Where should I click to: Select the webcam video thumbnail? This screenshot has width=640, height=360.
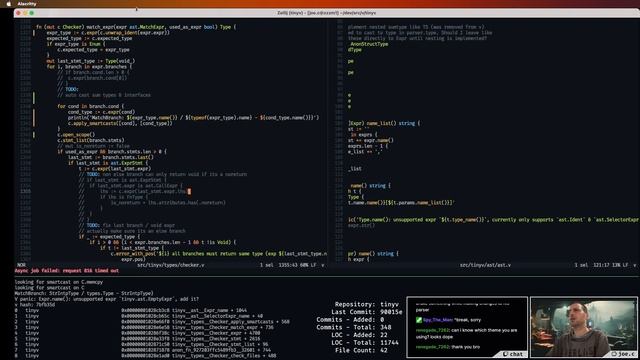click(x=584, y=327)
